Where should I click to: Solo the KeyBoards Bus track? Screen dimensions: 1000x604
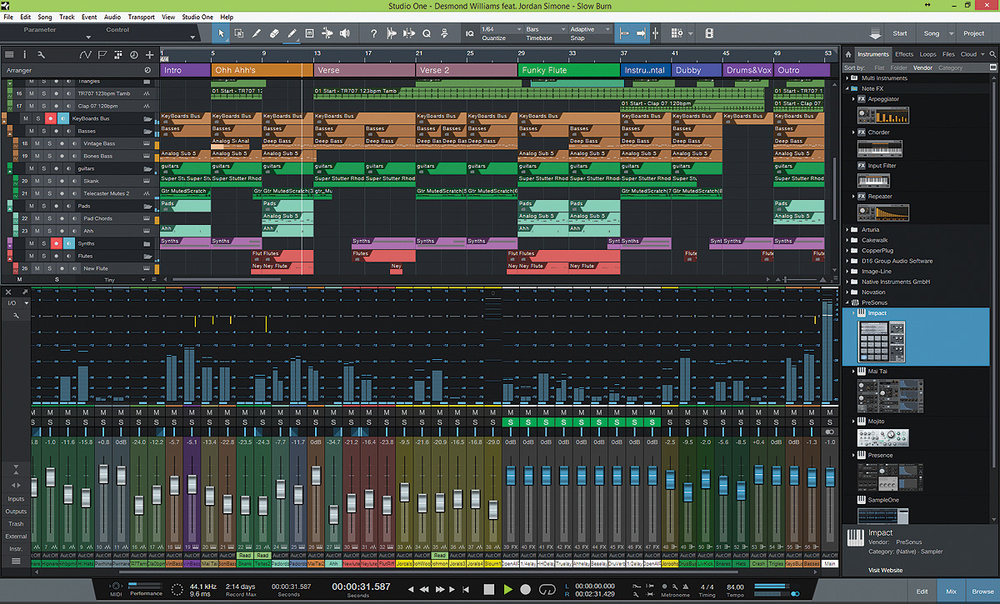click(38, 119)
